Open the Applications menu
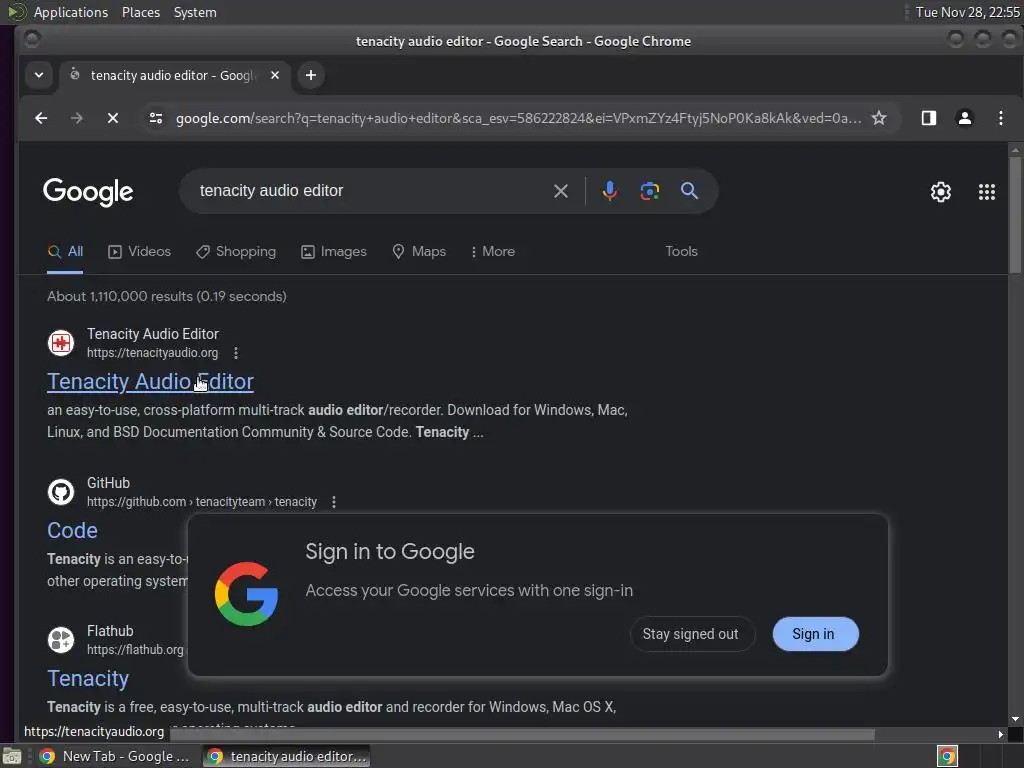 (71, 12)
